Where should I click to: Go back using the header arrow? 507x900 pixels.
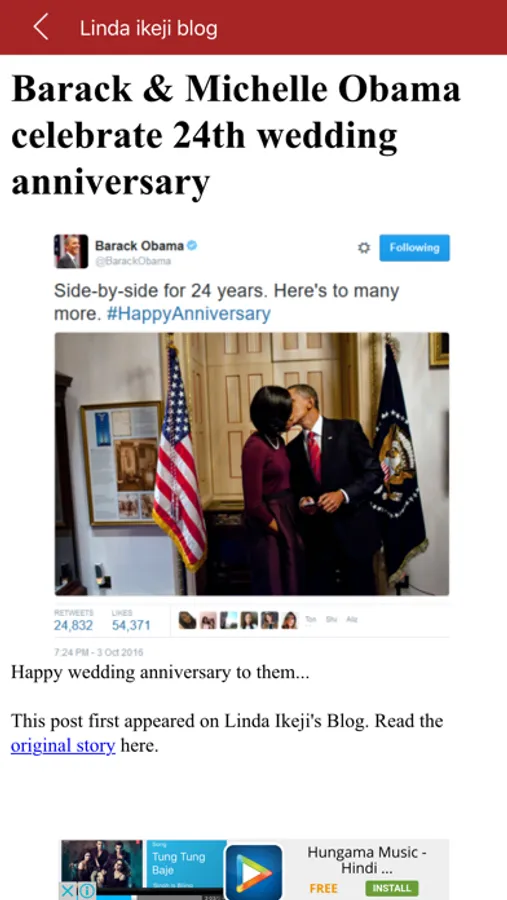[41, 28]
